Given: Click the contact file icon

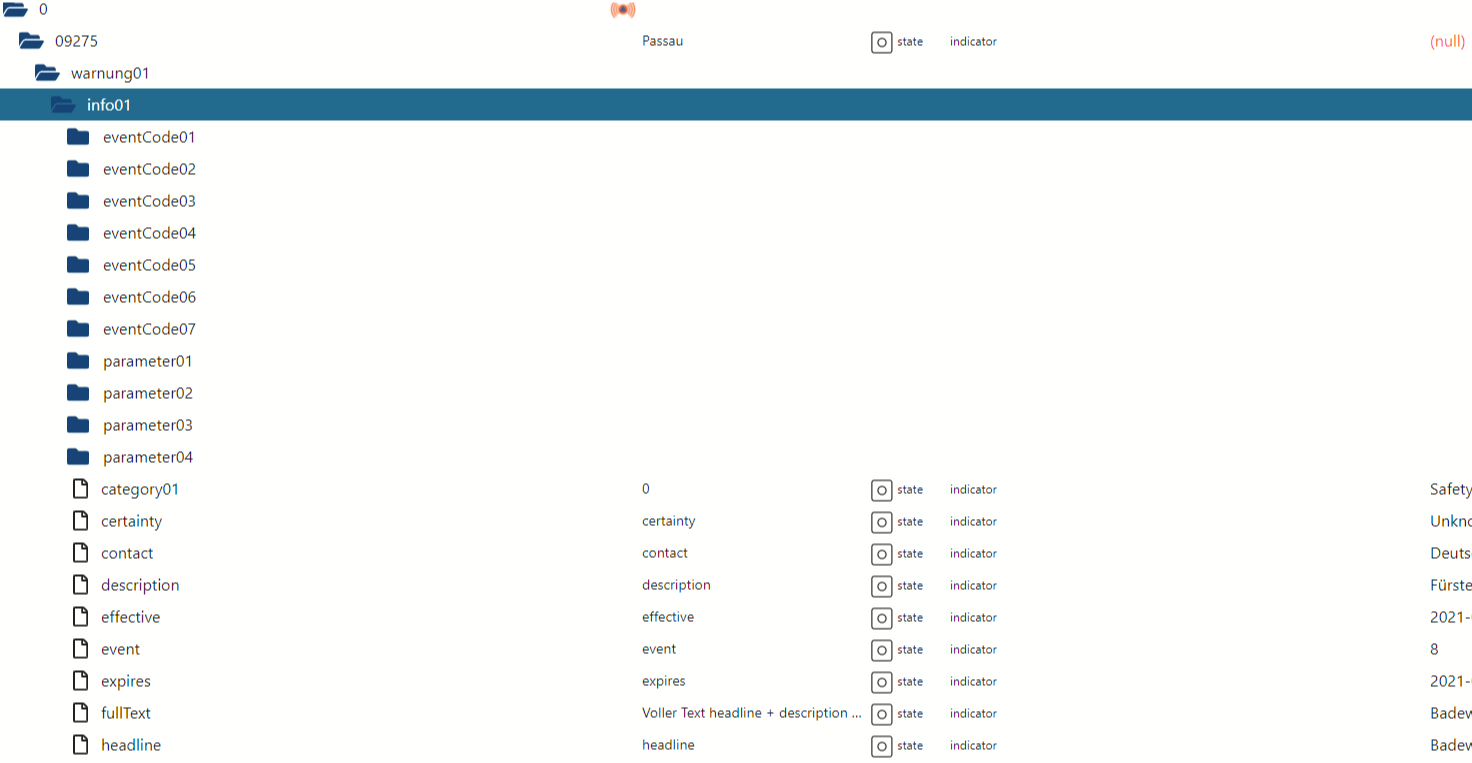Looking at the screenshot, I should [x=81, y=553].
